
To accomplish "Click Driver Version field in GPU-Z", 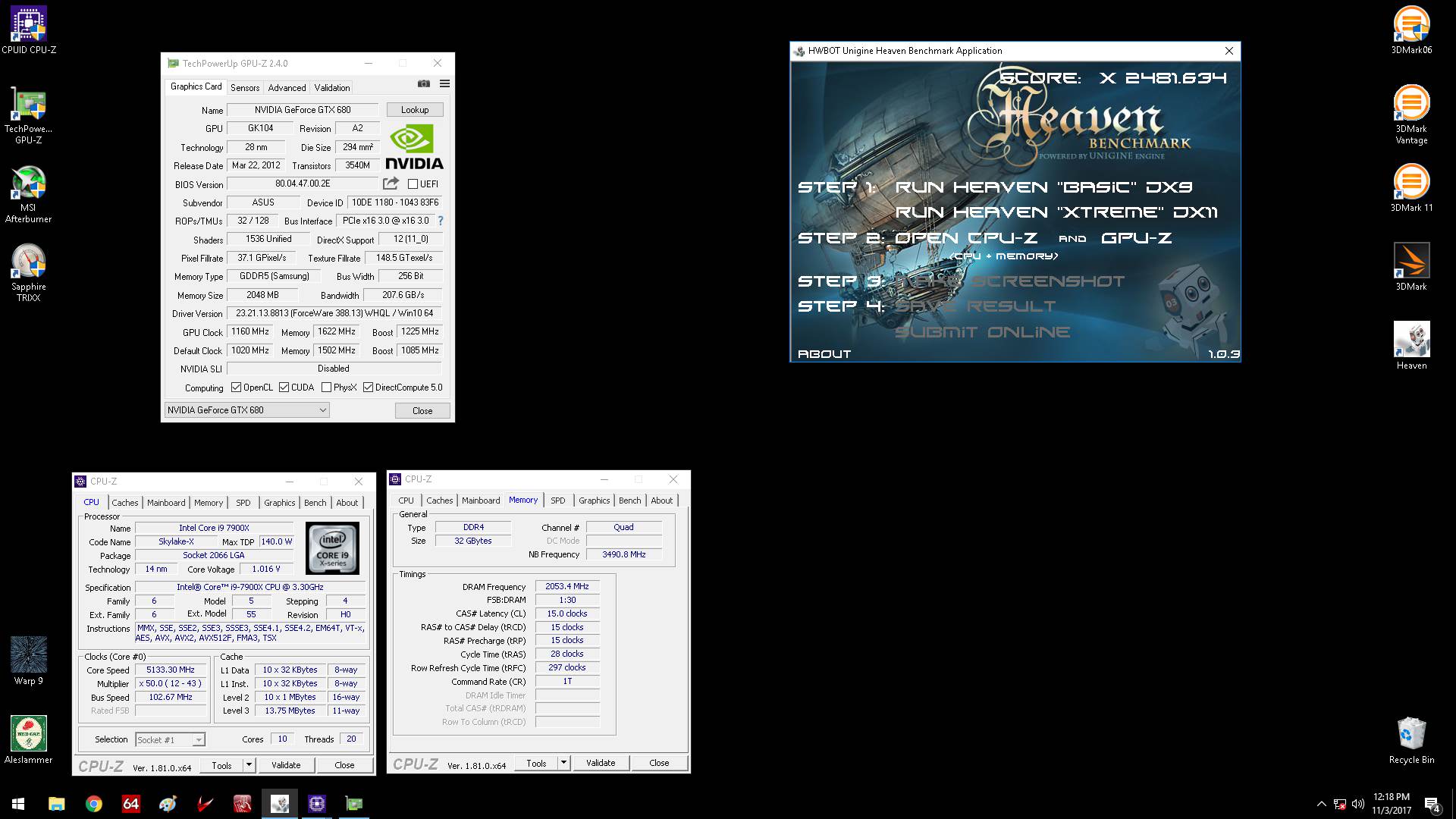I will pyautogui.click(x=334, y=313).
